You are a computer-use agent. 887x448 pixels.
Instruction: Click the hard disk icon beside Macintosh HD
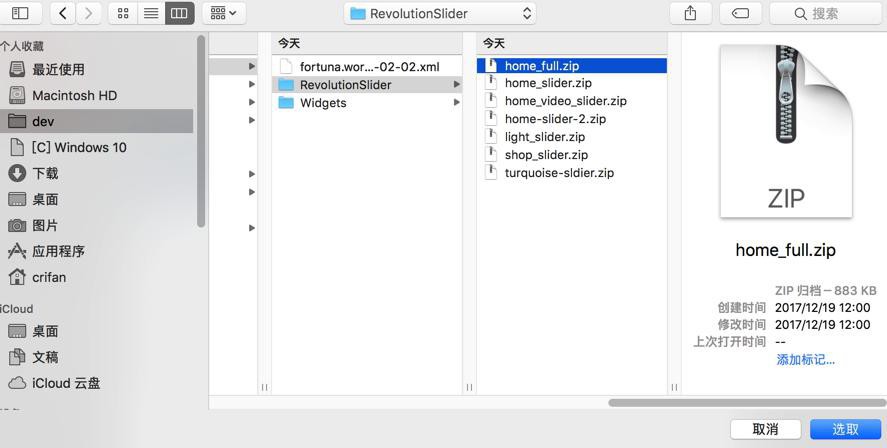[17, 95]
